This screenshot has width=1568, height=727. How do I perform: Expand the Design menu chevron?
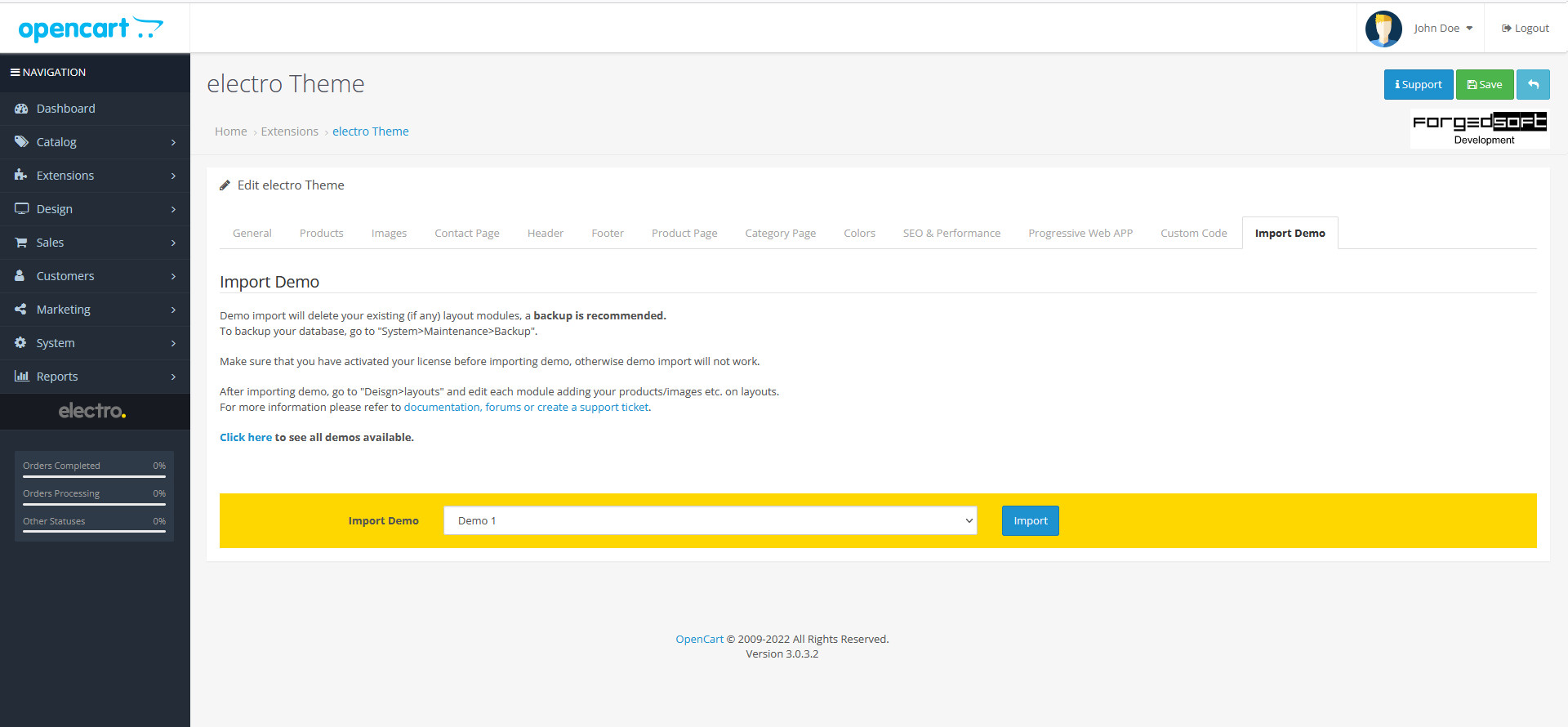(x=173, y=210)
